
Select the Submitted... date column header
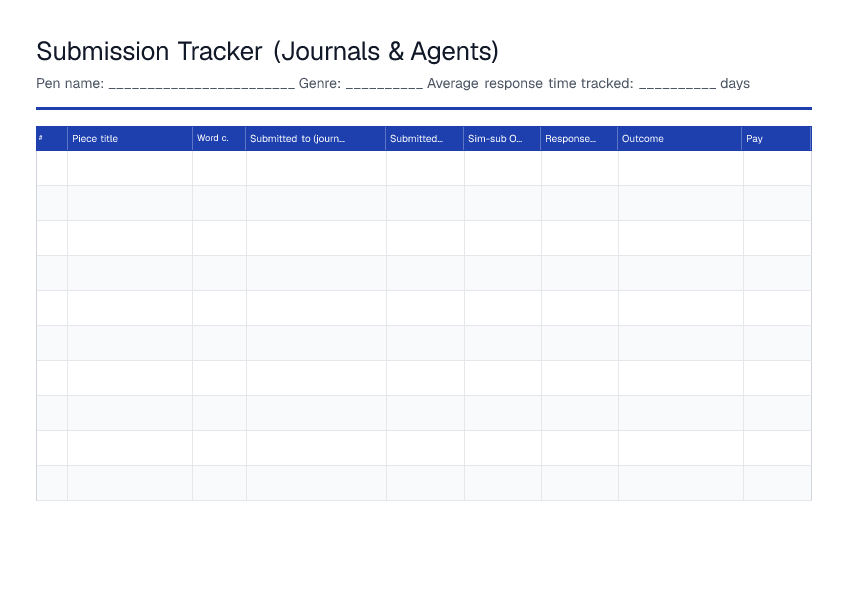pos(425,139)
